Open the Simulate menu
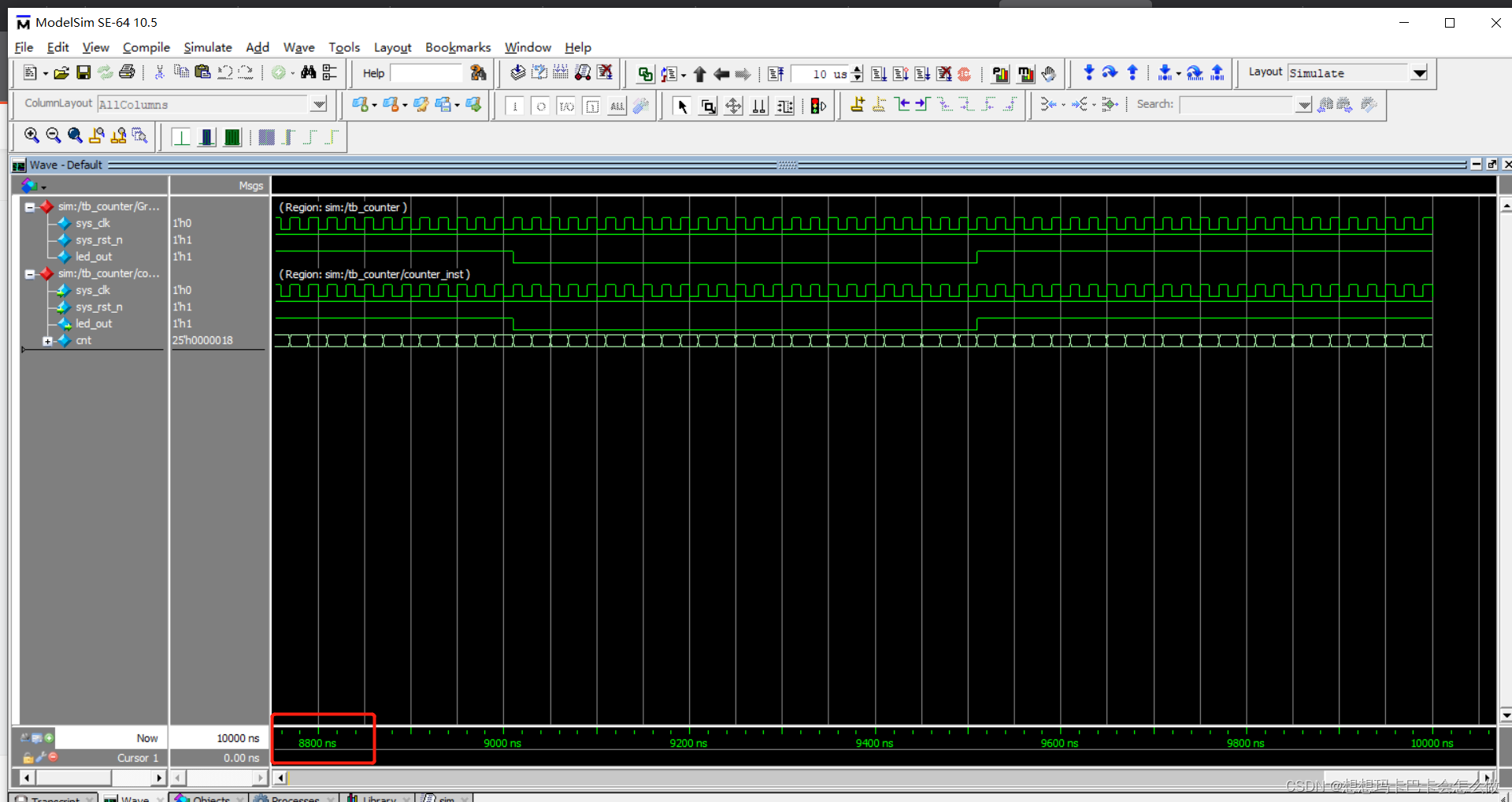The image size is (1512, 802). [208, 47]
